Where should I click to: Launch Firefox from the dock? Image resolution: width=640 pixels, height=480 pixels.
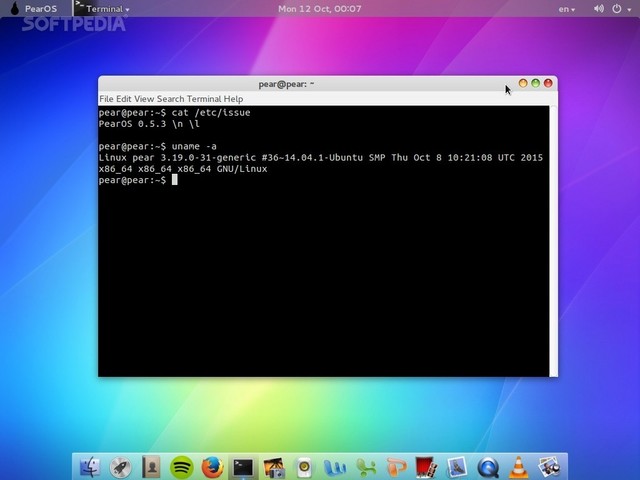coord(211,466)
